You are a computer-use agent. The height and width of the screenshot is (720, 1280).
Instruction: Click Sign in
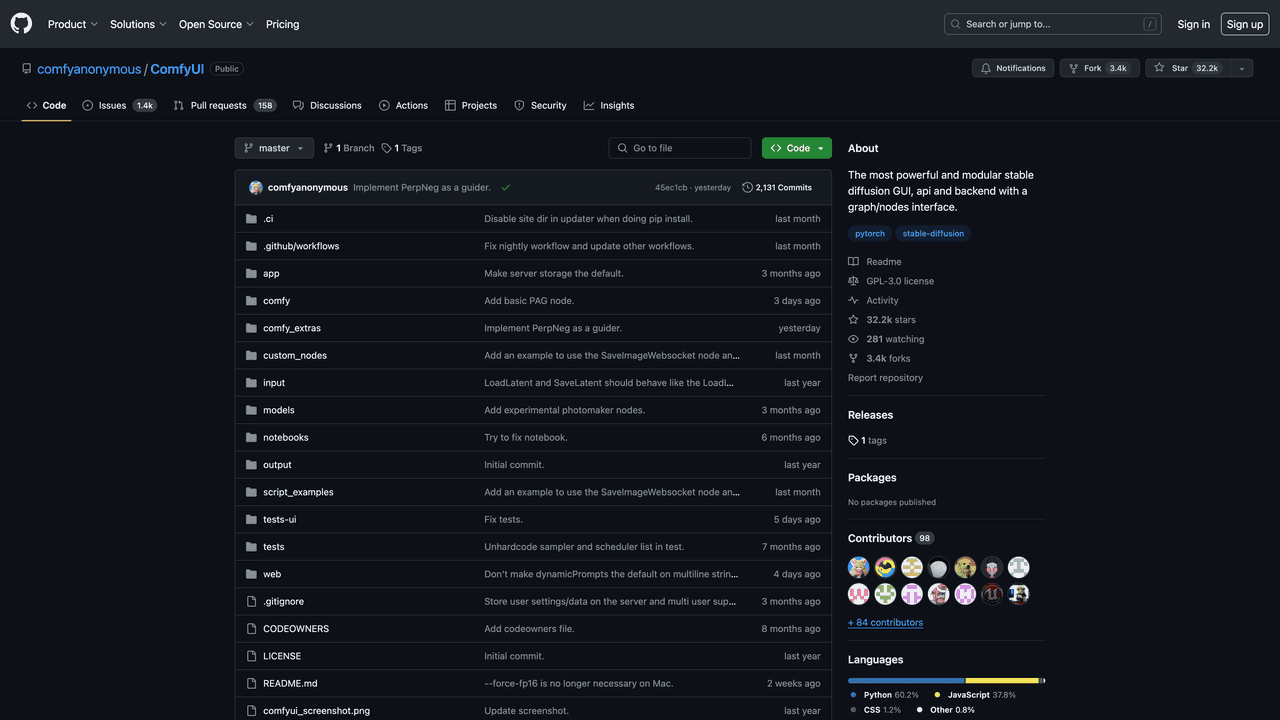pos(1193,24)
